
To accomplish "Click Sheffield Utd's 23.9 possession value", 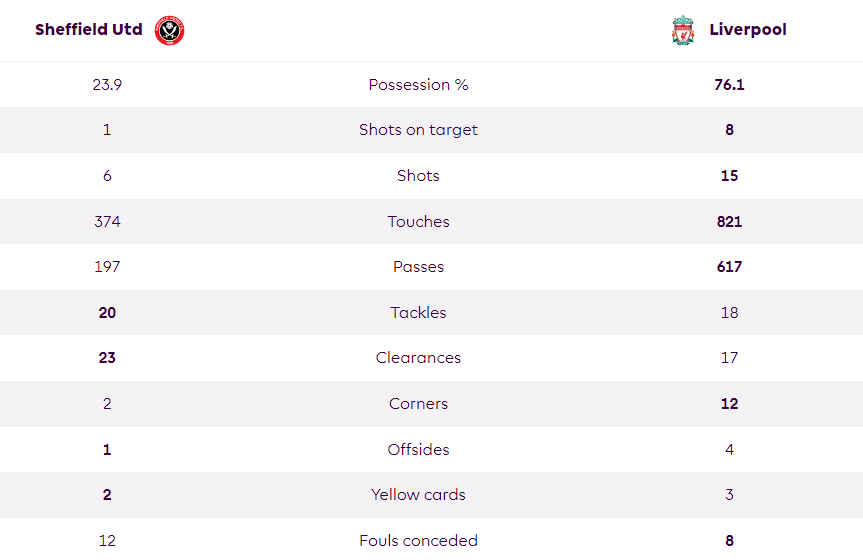I will [107, 85].
